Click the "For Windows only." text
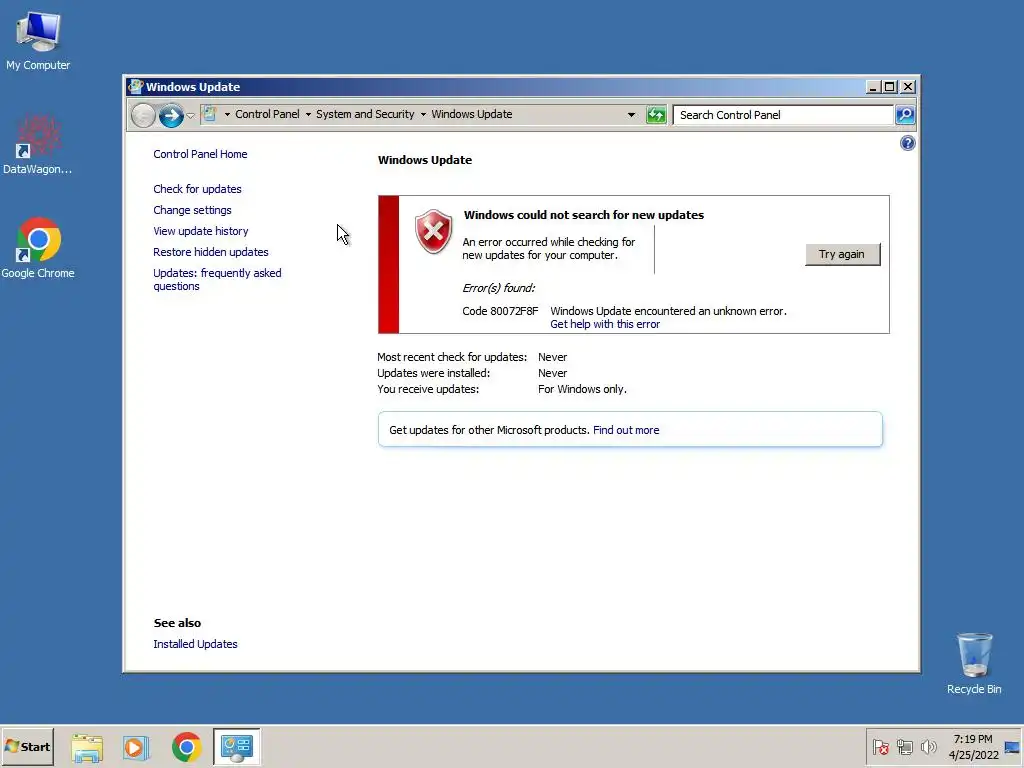Screen dimensions: 1024x768 tap(582, 389)
